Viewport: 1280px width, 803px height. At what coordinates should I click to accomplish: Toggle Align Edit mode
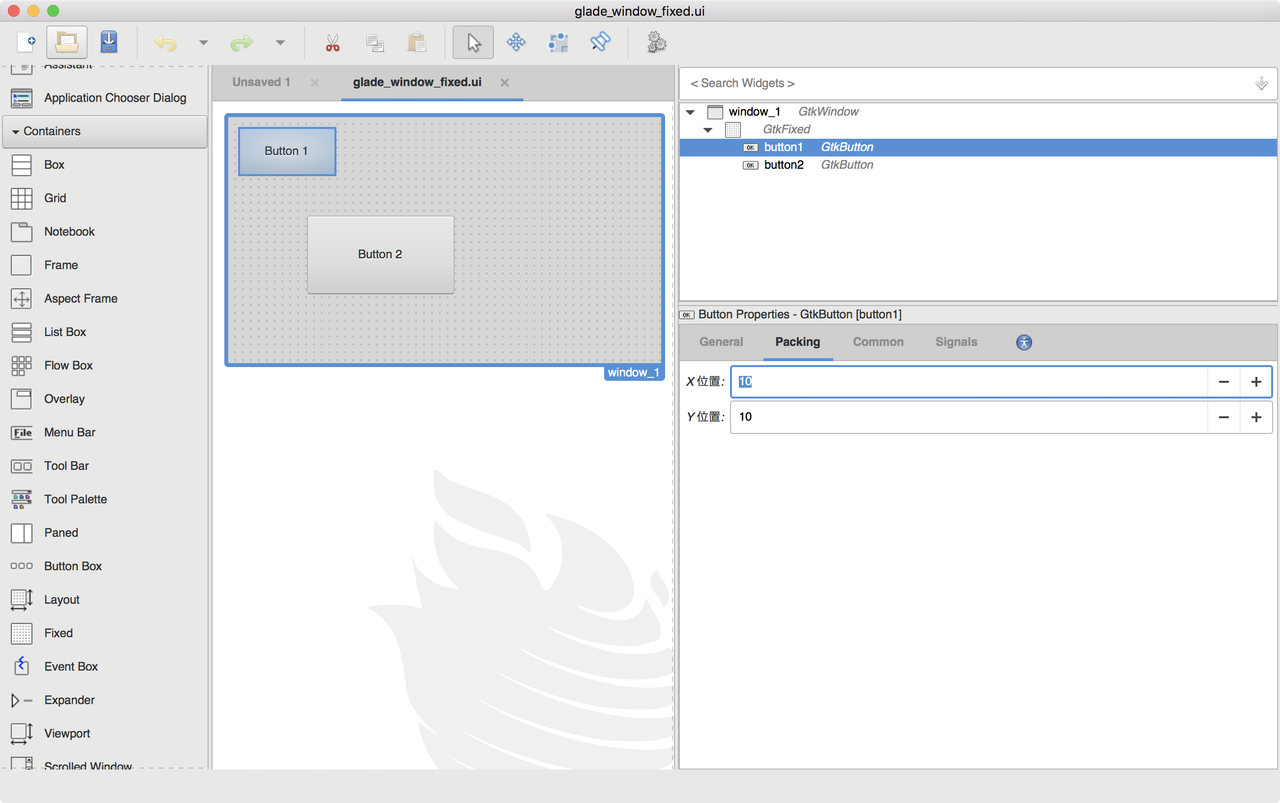(558, 42)
